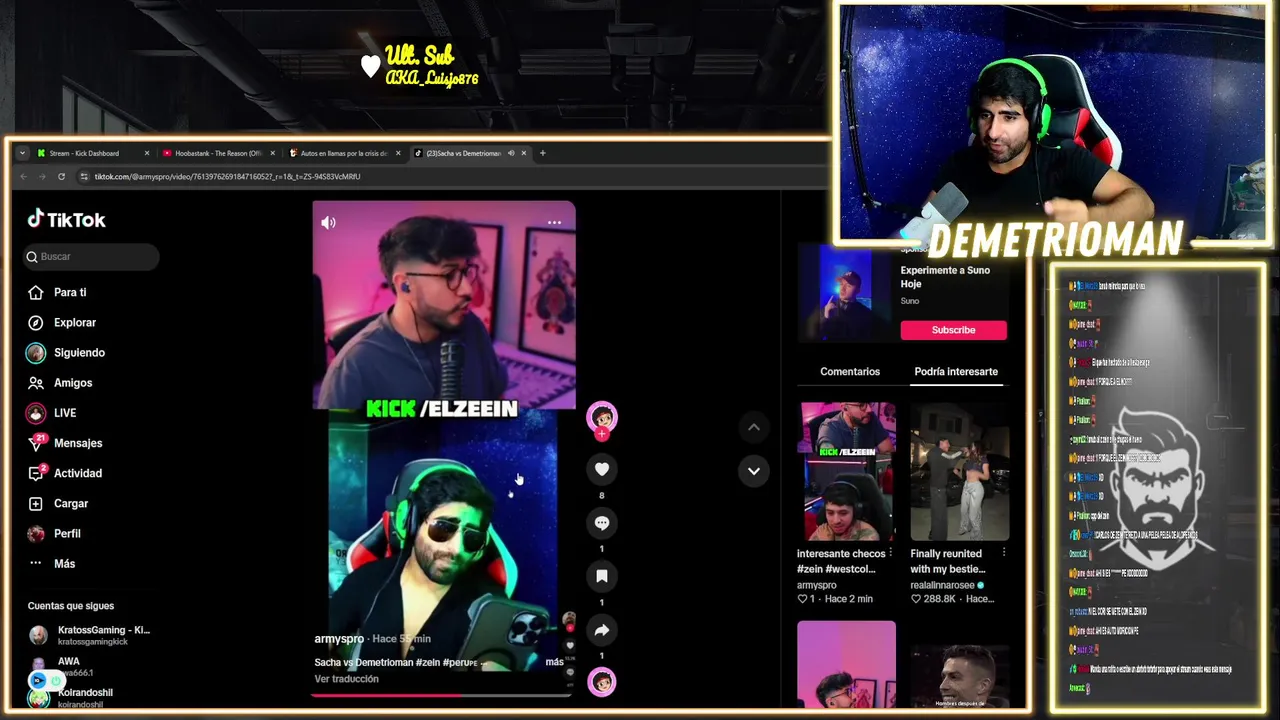
Task: Toggle video sound with speaker icon
Action: tap(328, 222)
